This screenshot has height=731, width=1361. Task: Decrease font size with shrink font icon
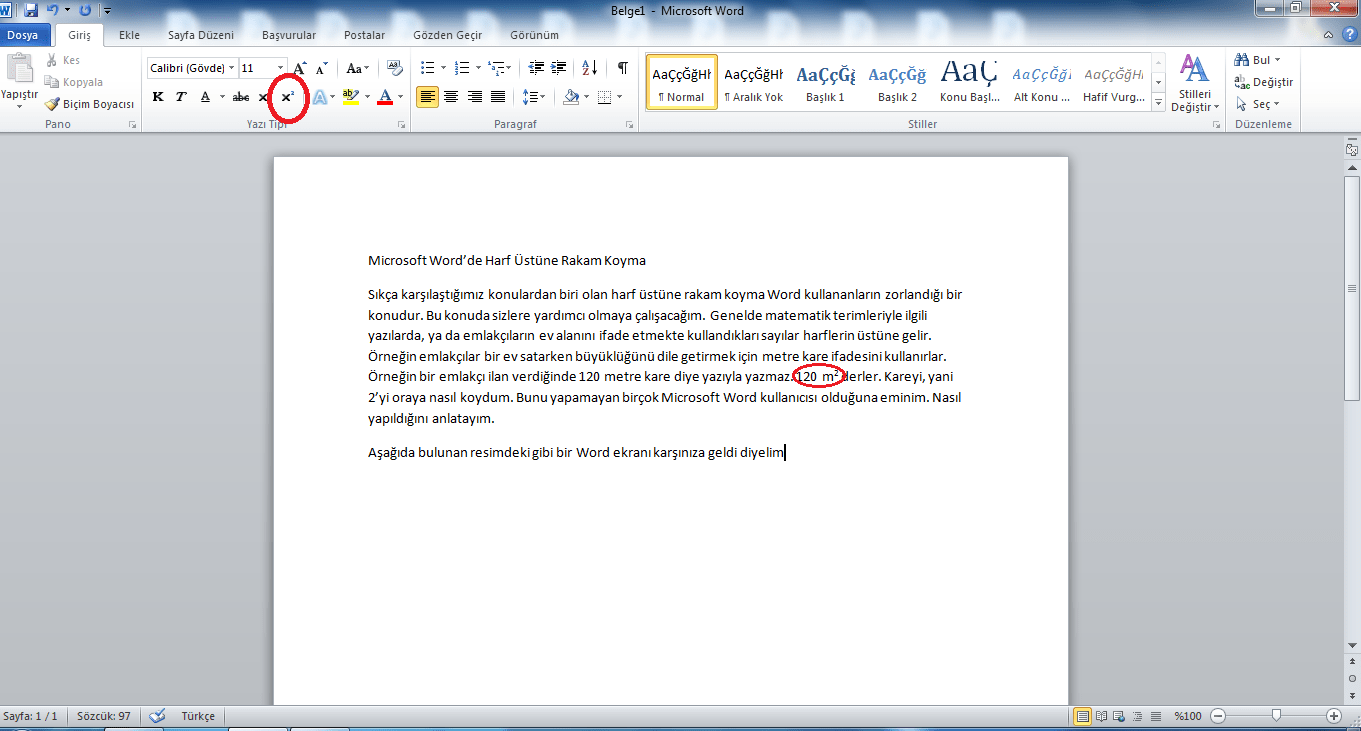point(322,68)
